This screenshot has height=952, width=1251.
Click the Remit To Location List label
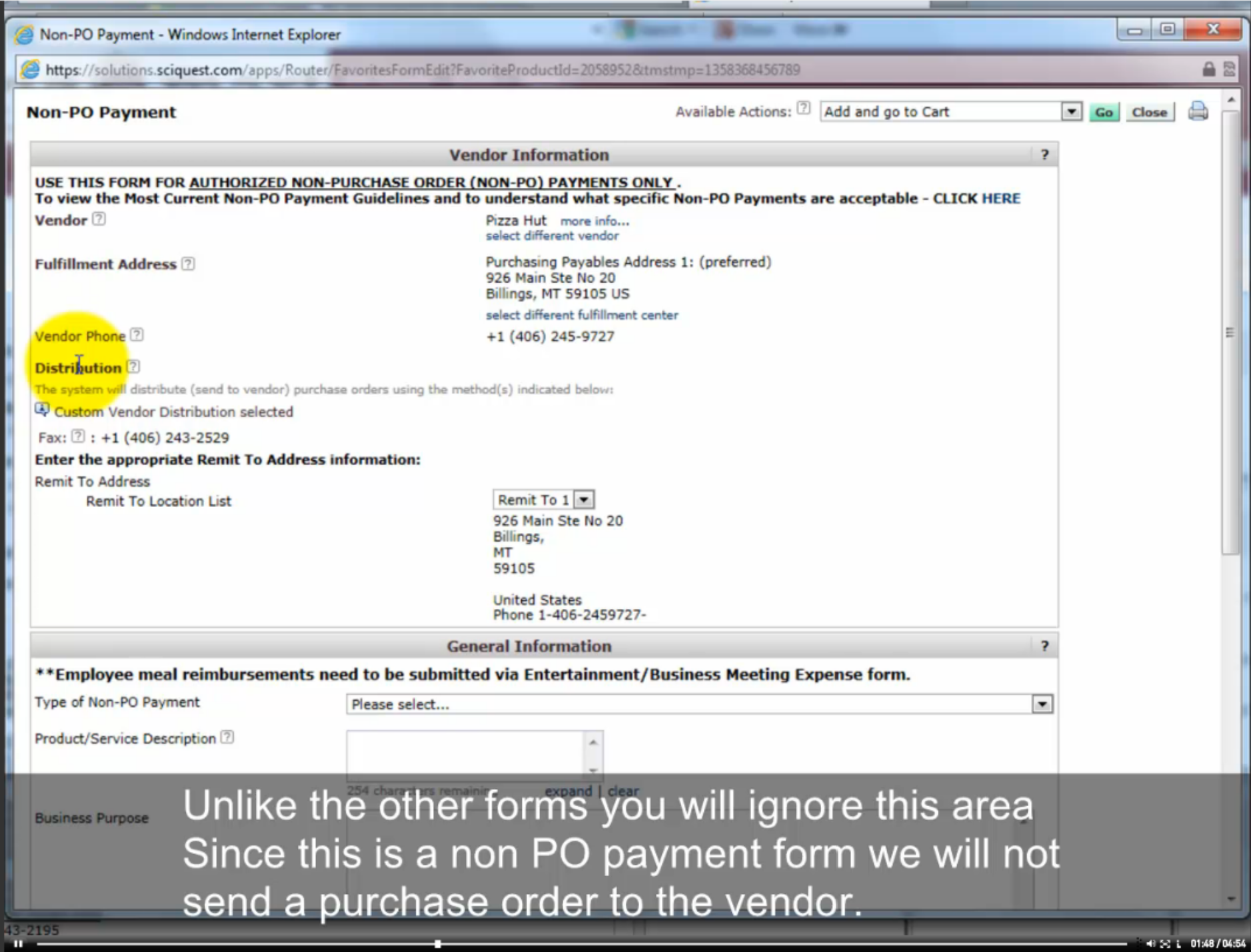pyautogui.click(x=159, y=501)
